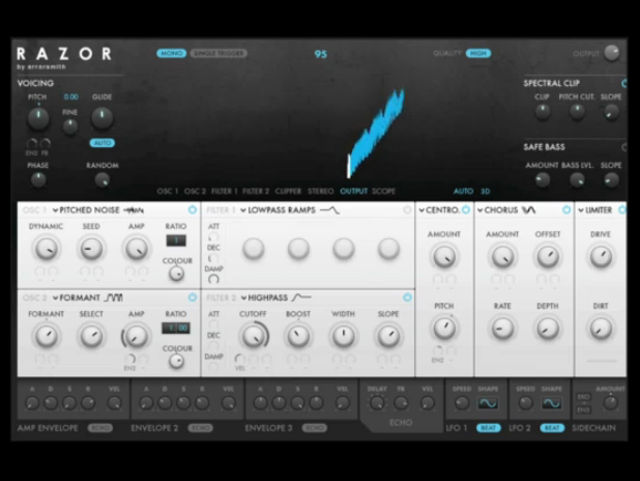The image size is (640, 481).
Task: Click Safe Bass BASS LVL knob
Action: (x=577, y=180)
